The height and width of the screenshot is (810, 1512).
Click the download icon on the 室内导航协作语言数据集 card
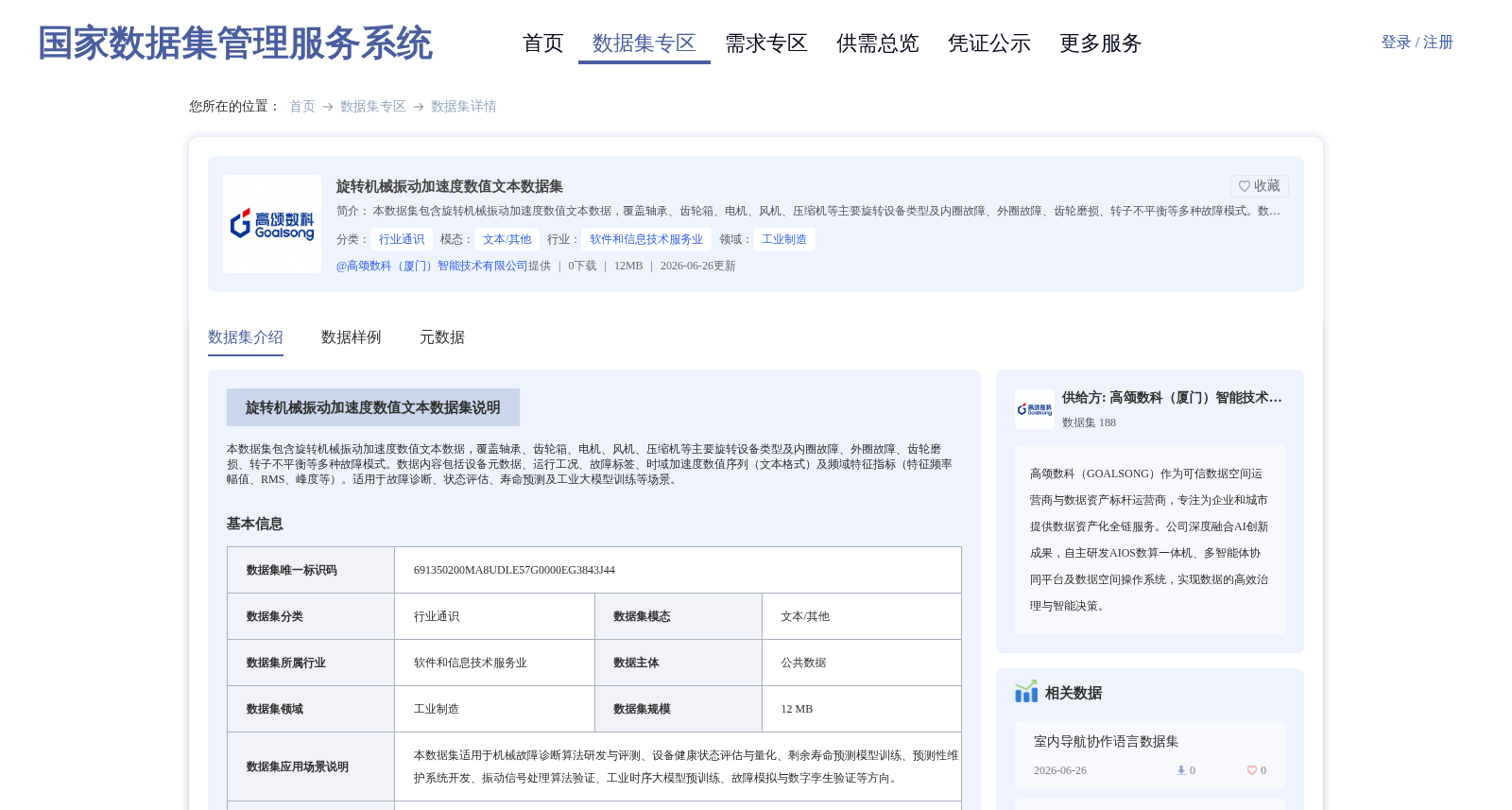(1181, 770)
